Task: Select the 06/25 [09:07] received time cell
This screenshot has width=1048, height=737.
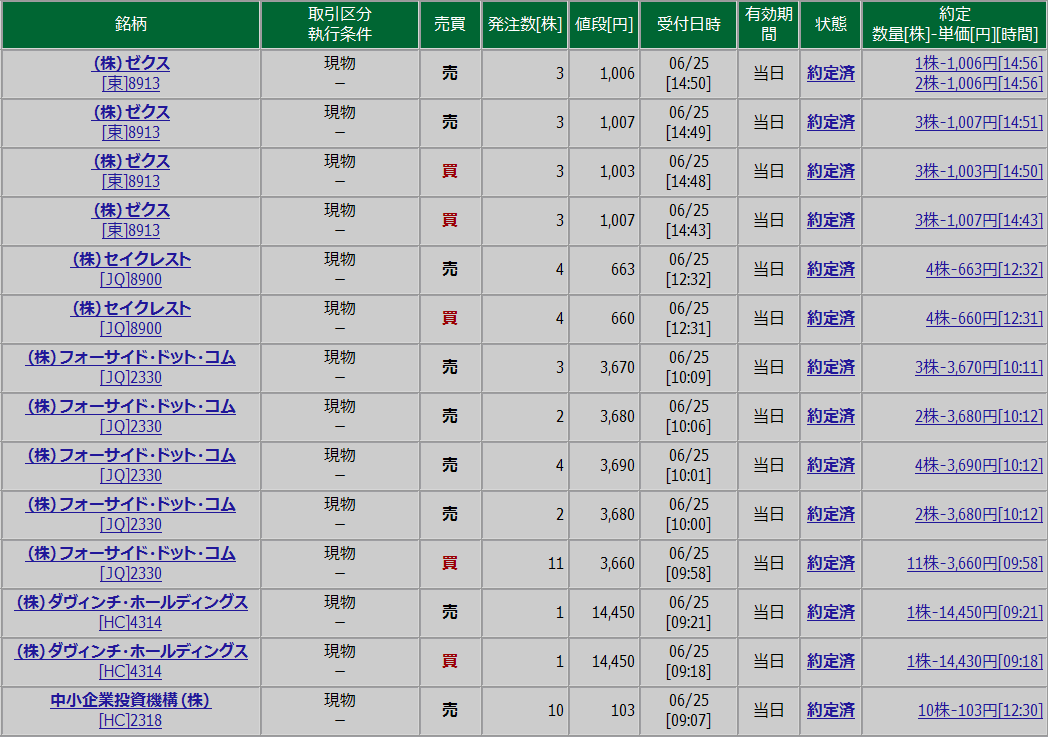Action: (688, 710)
